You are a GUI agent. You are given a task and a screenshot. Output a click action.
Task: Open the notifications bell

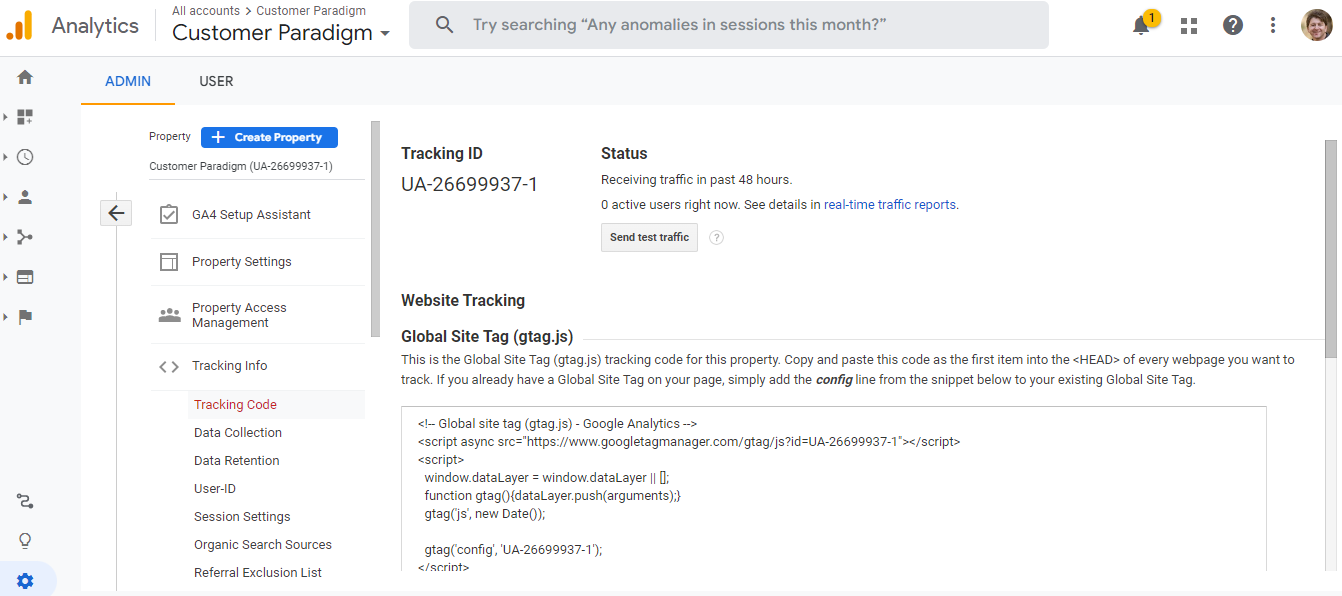pyautogui.click(x=1141, y=26)
